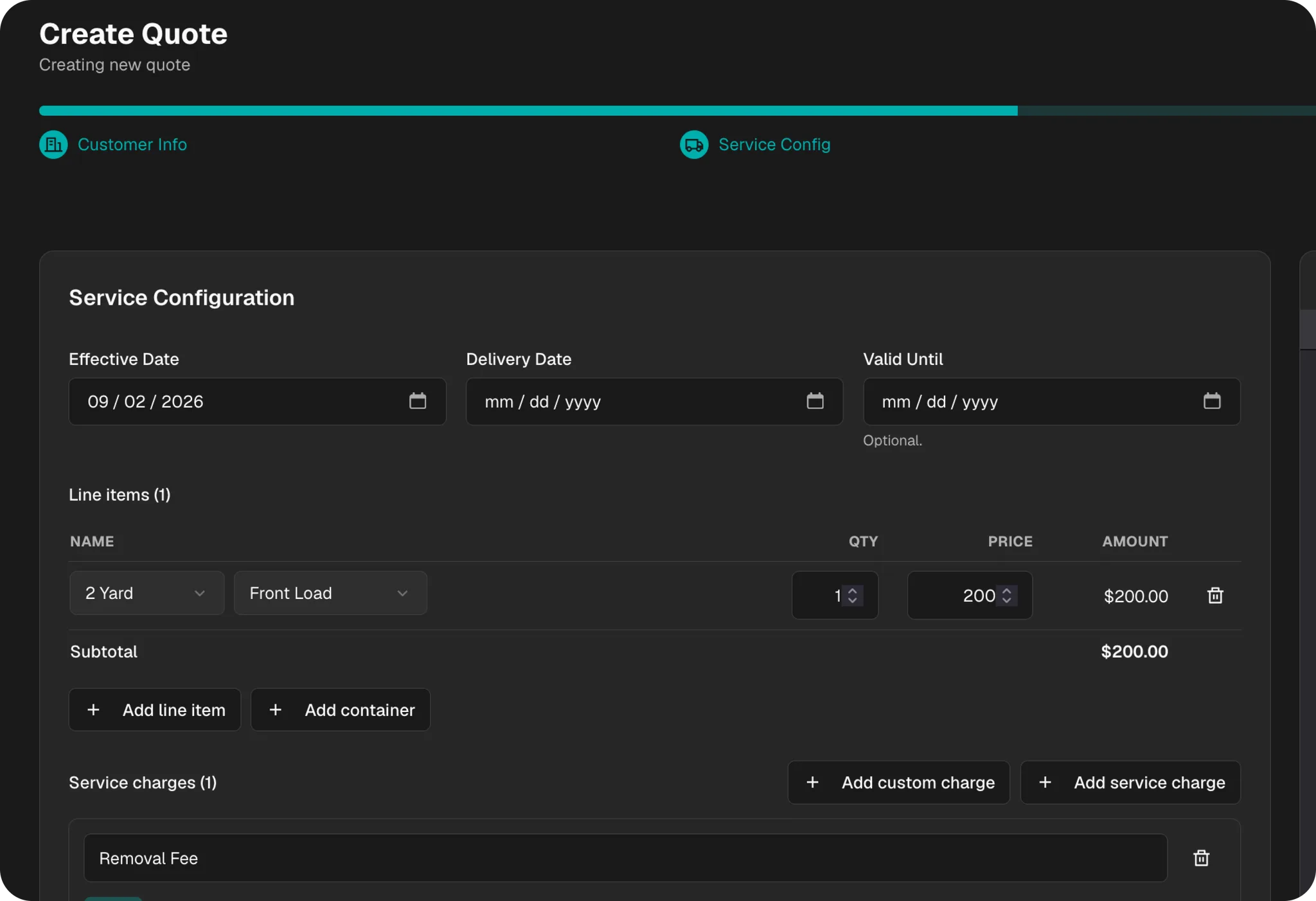Click the quote progress bar

pos(677,111)
